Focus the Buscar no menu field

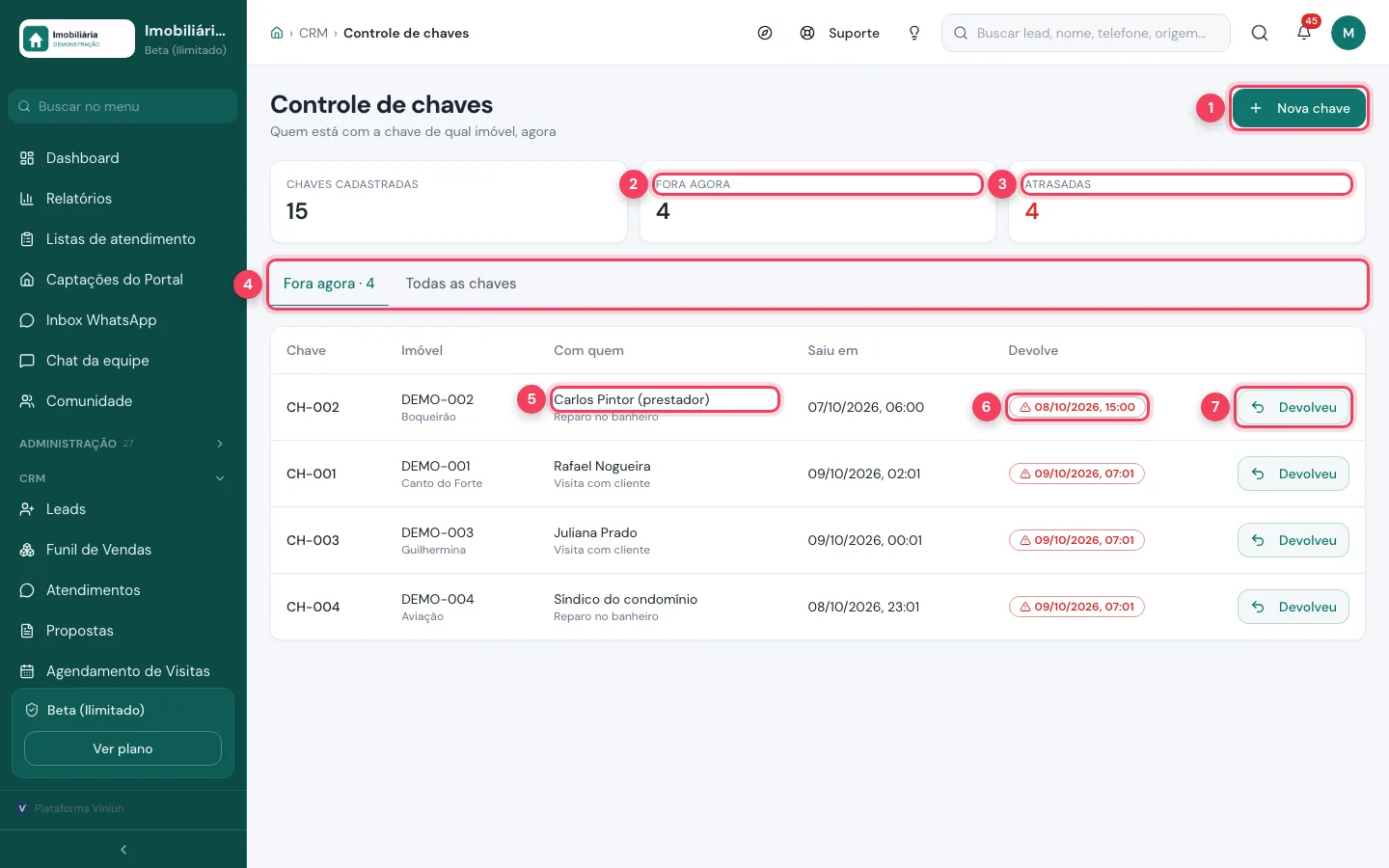123,106
